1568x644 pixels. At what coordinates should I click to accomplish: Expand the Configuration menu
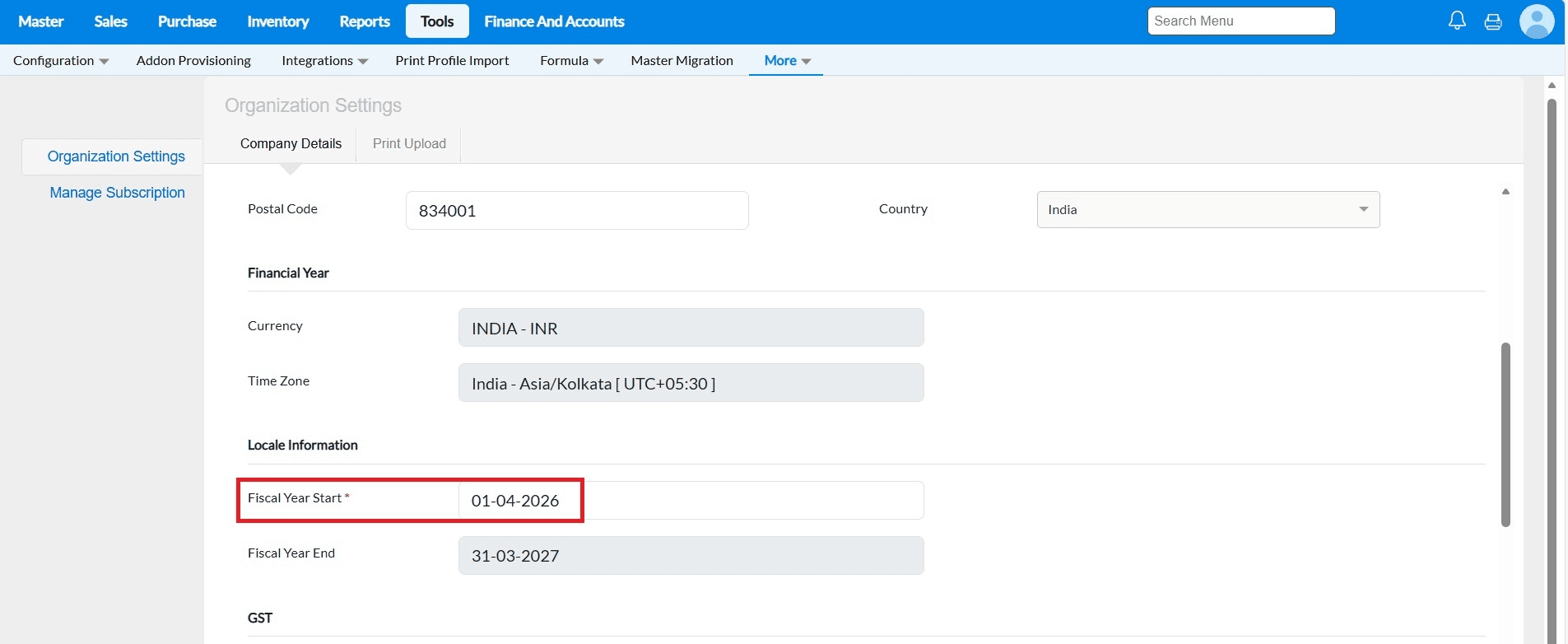click(x=61, y=61)
